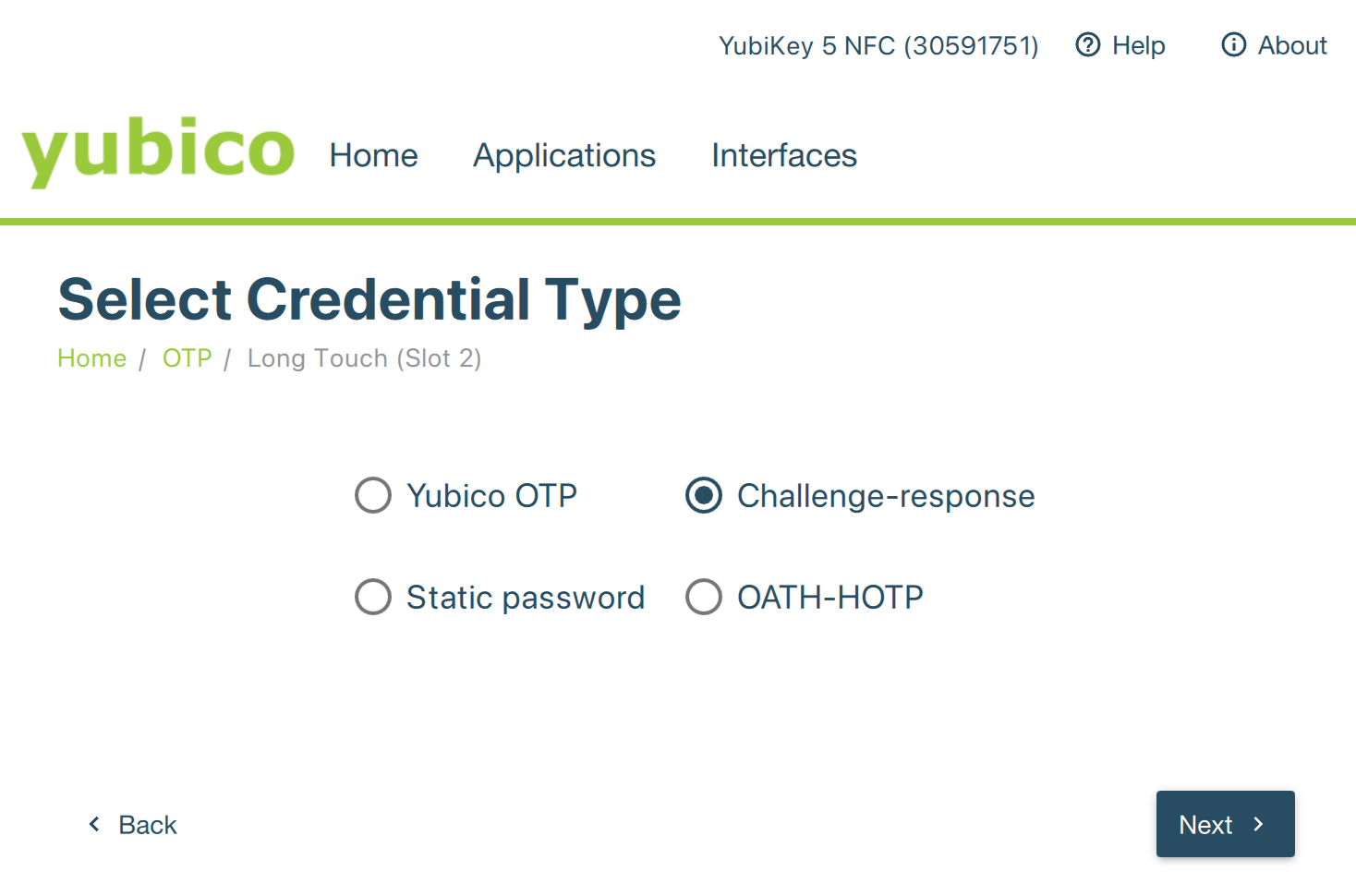Click the About info icon
This screenshot has height=896, width=1356.
click(x=1234, y=44)
